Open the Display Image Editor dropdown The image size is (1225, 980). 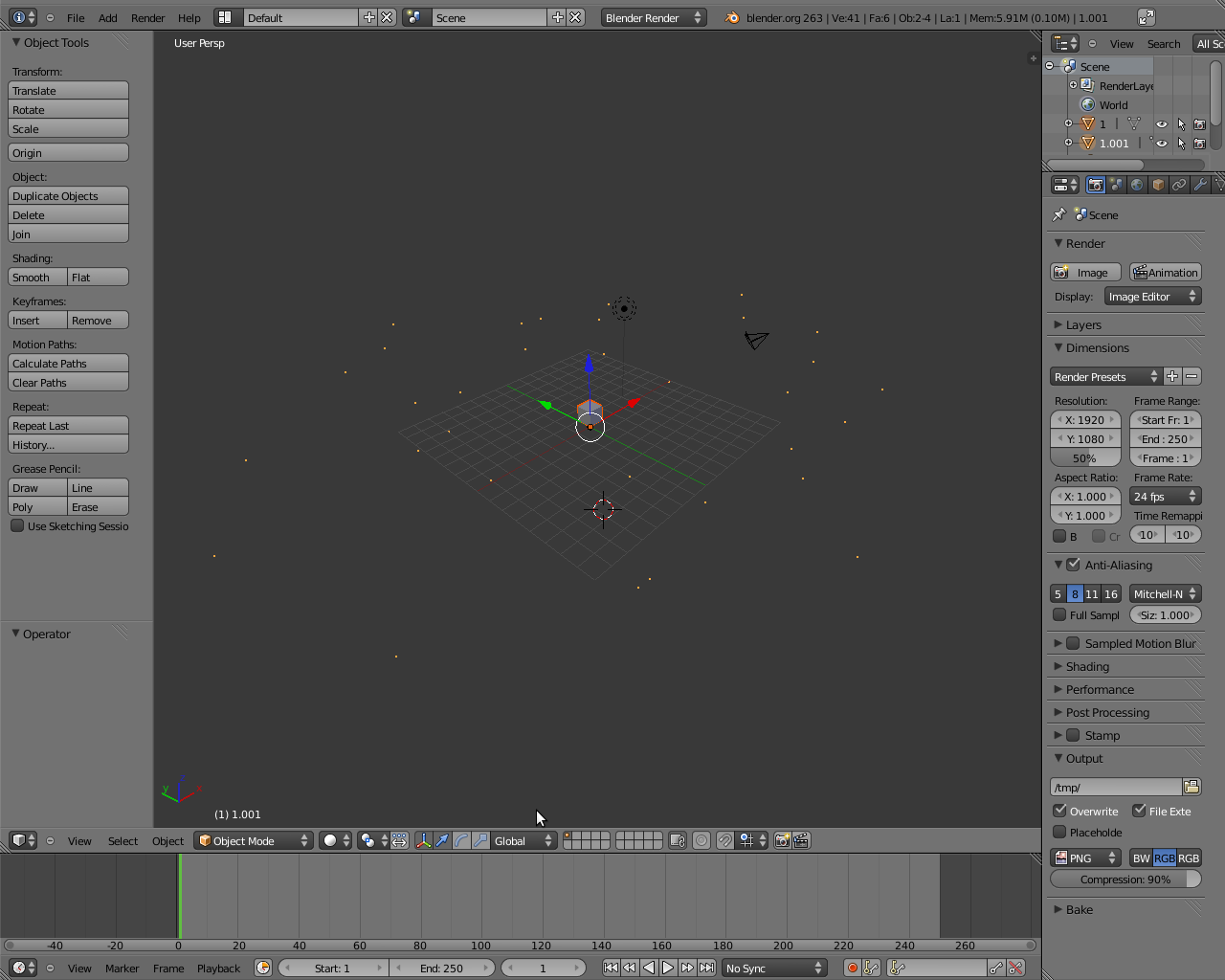coord(1153,297)
